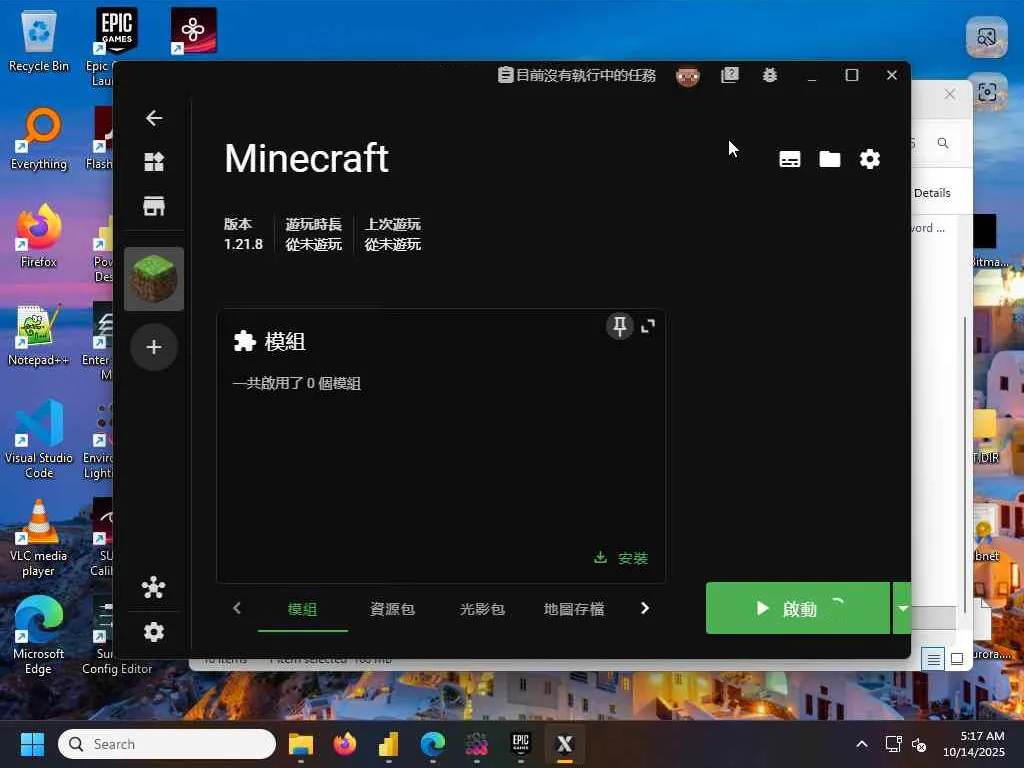Open the Minecraft instance folder
The height and width of the screenshot is (768, 1024).
click(830, 159)
